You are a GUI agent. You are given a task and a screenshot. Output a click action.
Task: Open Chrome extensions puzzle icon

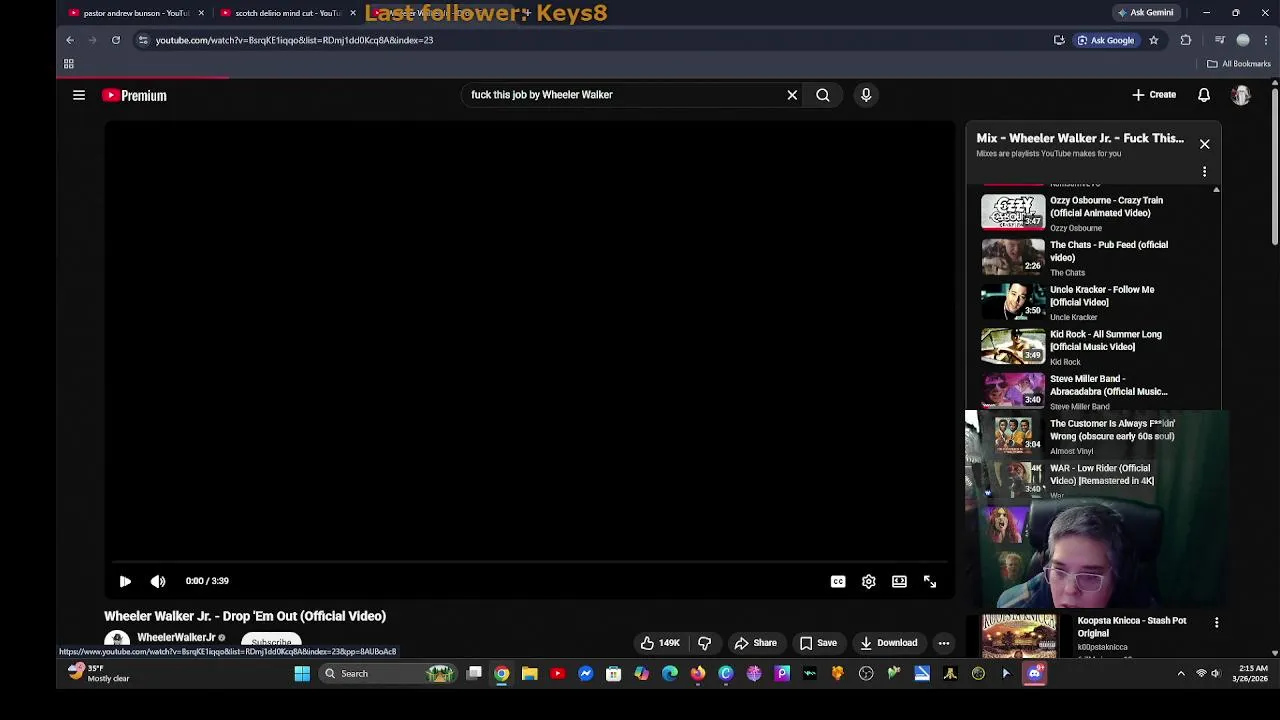tap(1186, 40)
